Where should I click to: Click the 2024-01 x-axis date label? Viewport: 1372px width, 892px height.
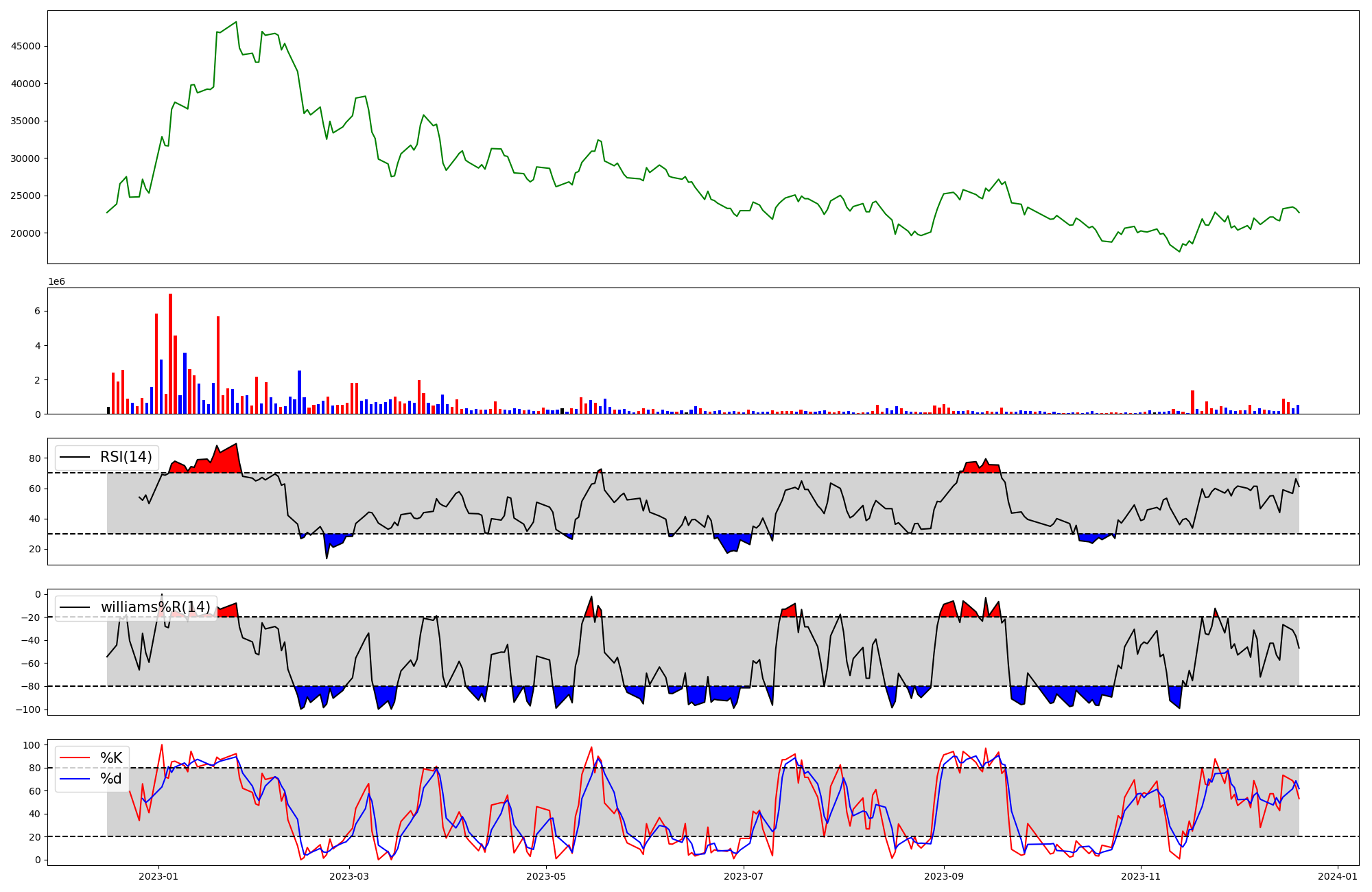tap(1338, 876)
